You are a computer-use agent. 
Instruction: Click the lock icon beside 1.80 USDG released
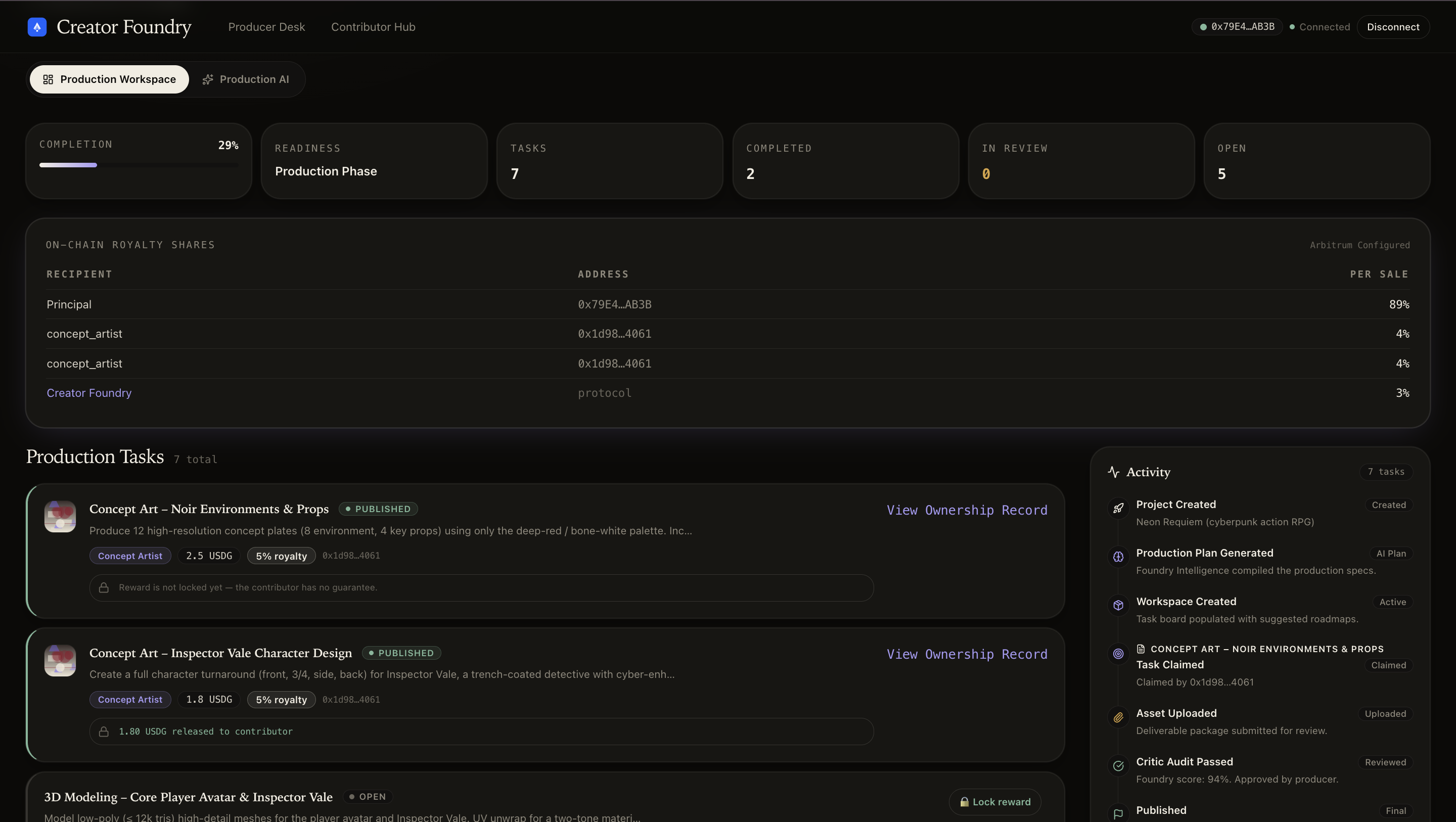point(104,732)
